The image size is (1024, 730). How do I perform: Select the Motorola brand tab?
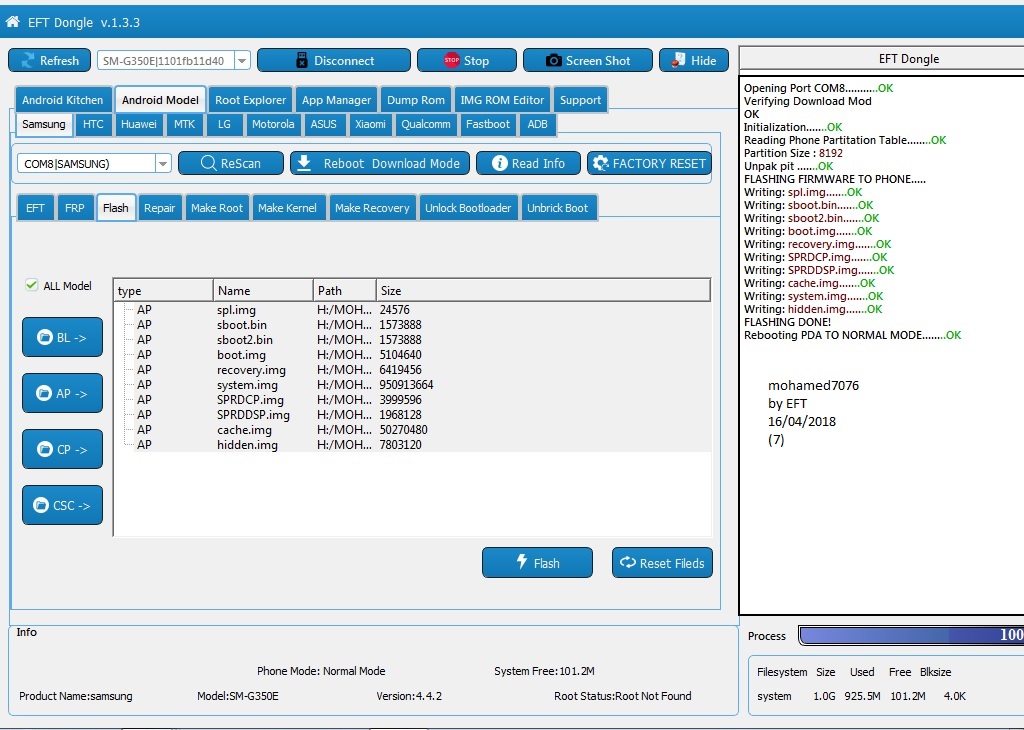tap(273, 124)
